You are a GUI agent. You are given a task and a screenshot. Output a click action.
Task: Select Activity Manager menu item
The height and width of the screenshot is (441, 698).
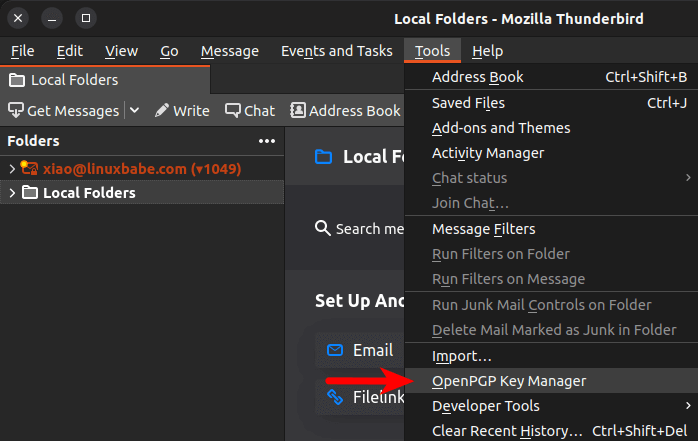point(488,153)
